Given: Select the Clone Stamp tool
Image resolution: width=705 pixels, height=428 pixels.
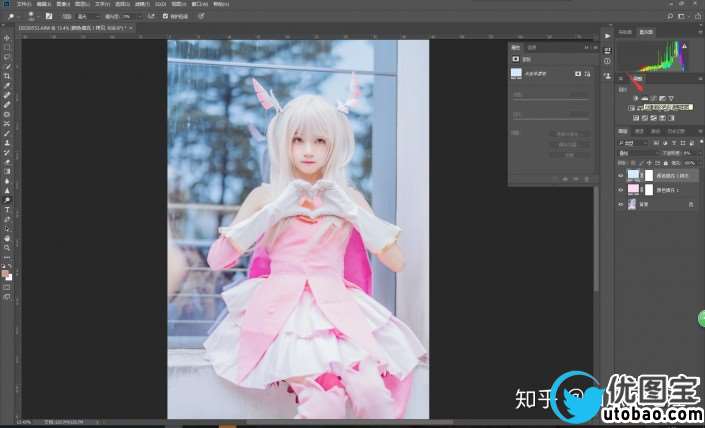Looking at the screenshot, I should tap(7, 143).
